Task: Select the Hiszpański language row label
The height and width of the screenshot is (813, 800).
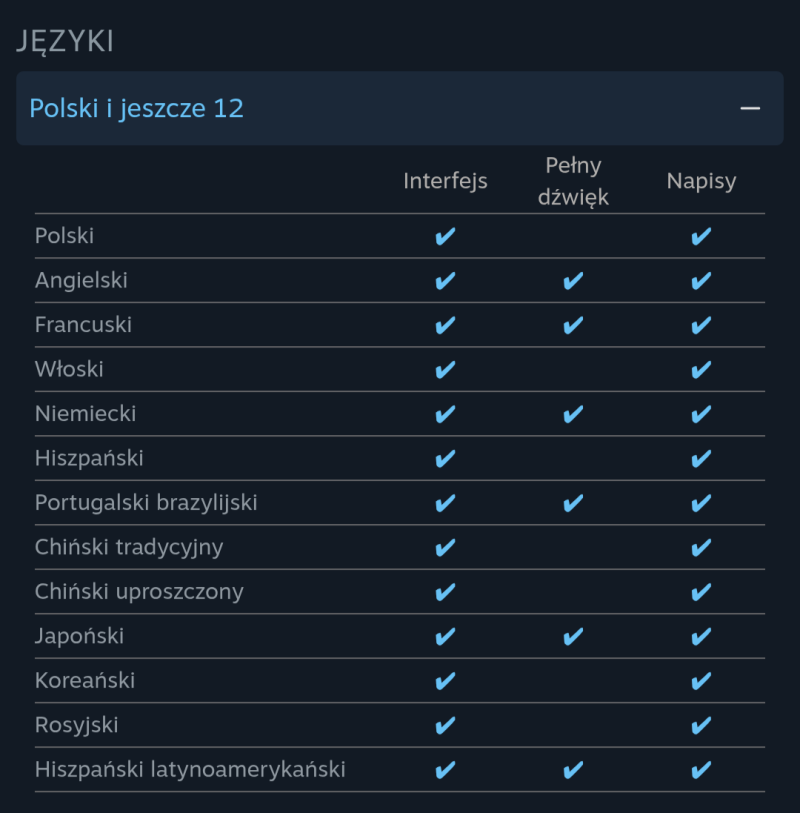Action: click(x=89, y=458)
